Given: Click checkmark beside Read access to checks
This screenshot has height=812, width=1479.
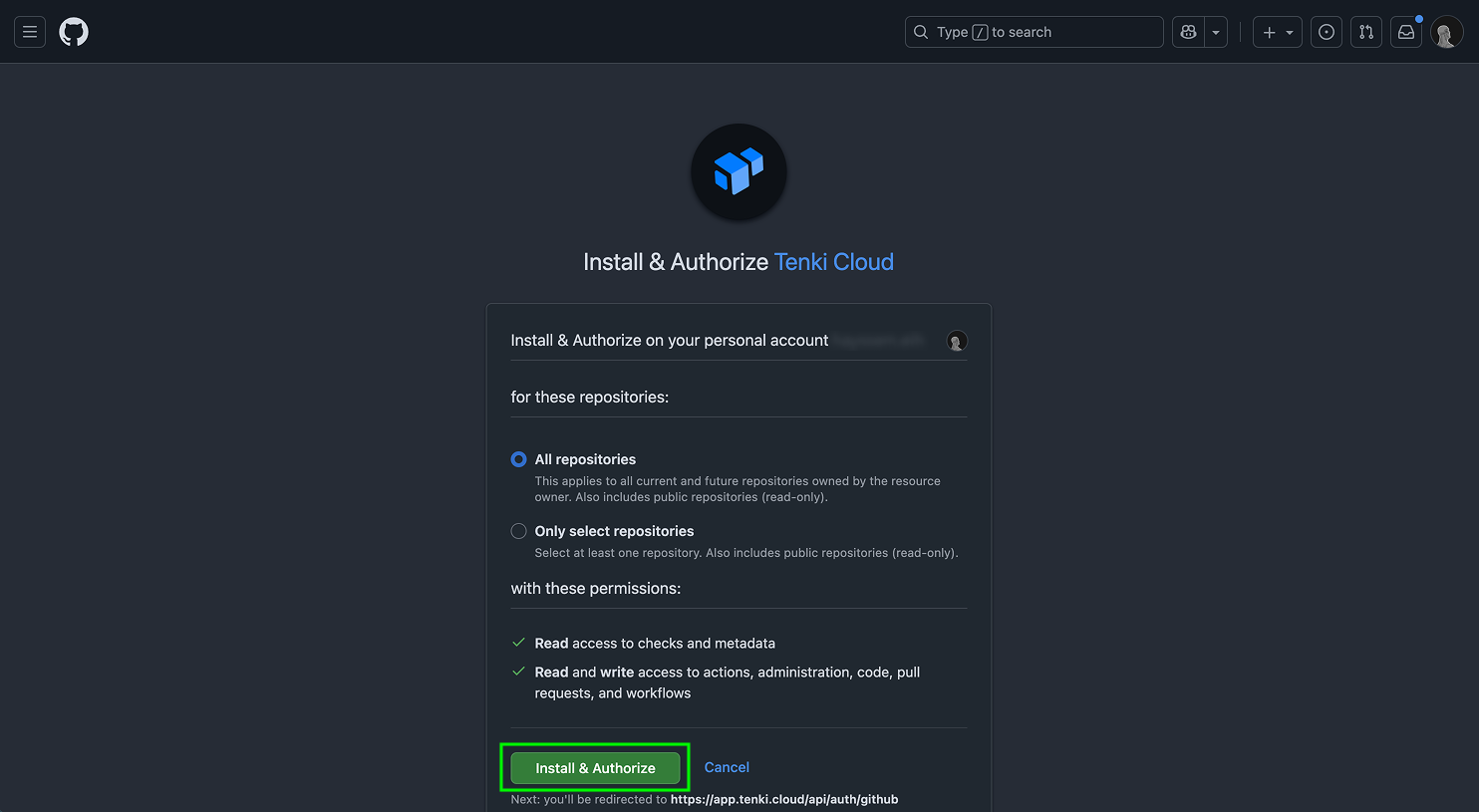Looking at the screenshot, I should coord(518,643).
